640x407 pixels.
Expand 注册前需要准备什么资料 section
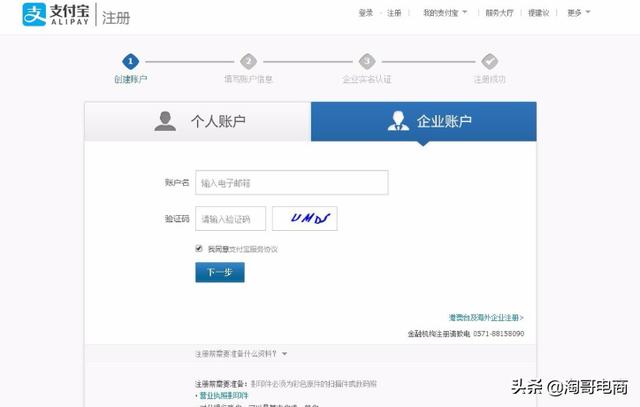tap(241, 354)
